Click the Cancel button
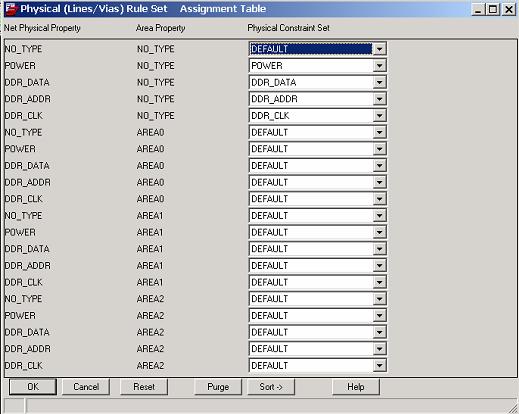This screenshot has width=519, height=414. pyautogui.click(x=86, y=387)
